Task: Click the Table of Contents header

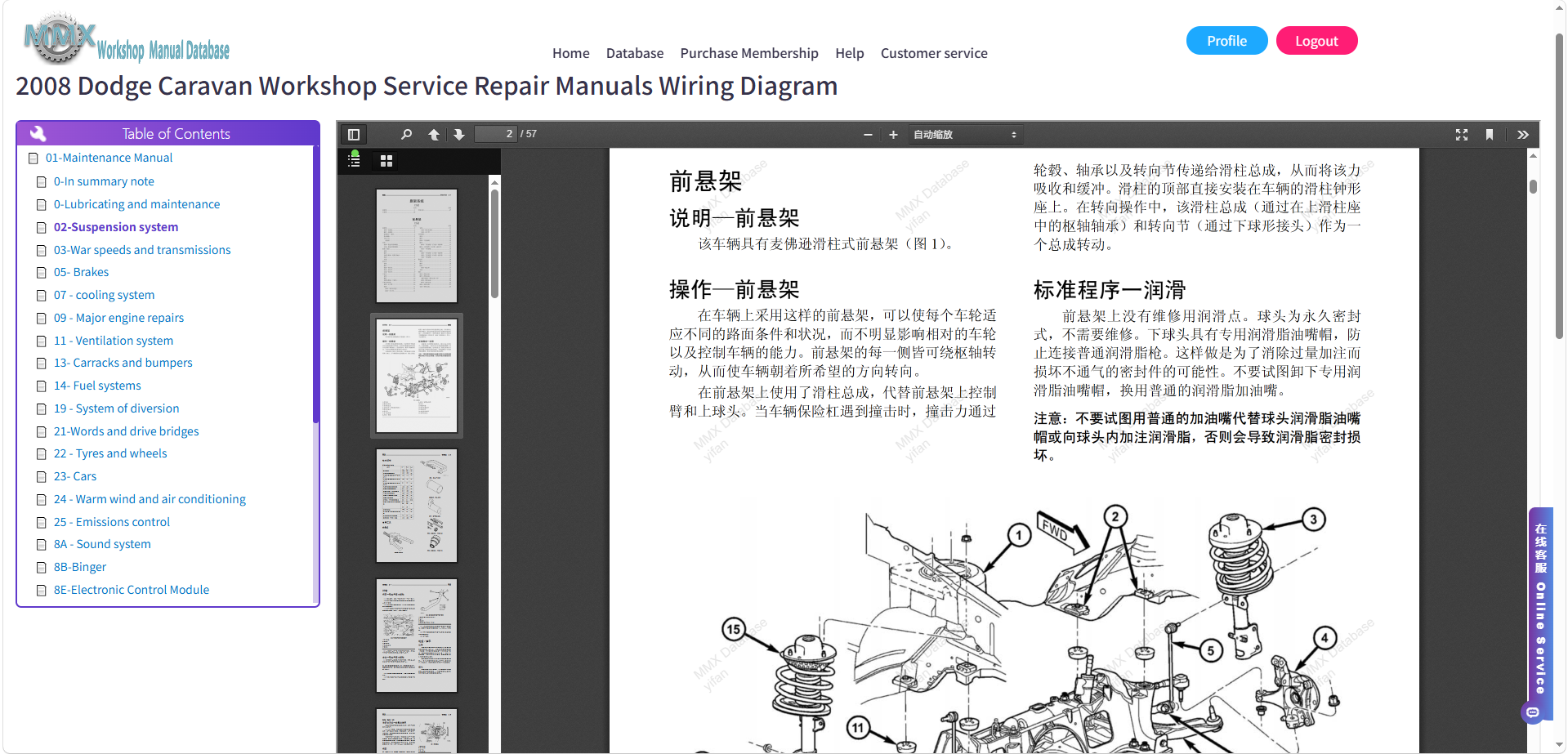Action: 168,133
